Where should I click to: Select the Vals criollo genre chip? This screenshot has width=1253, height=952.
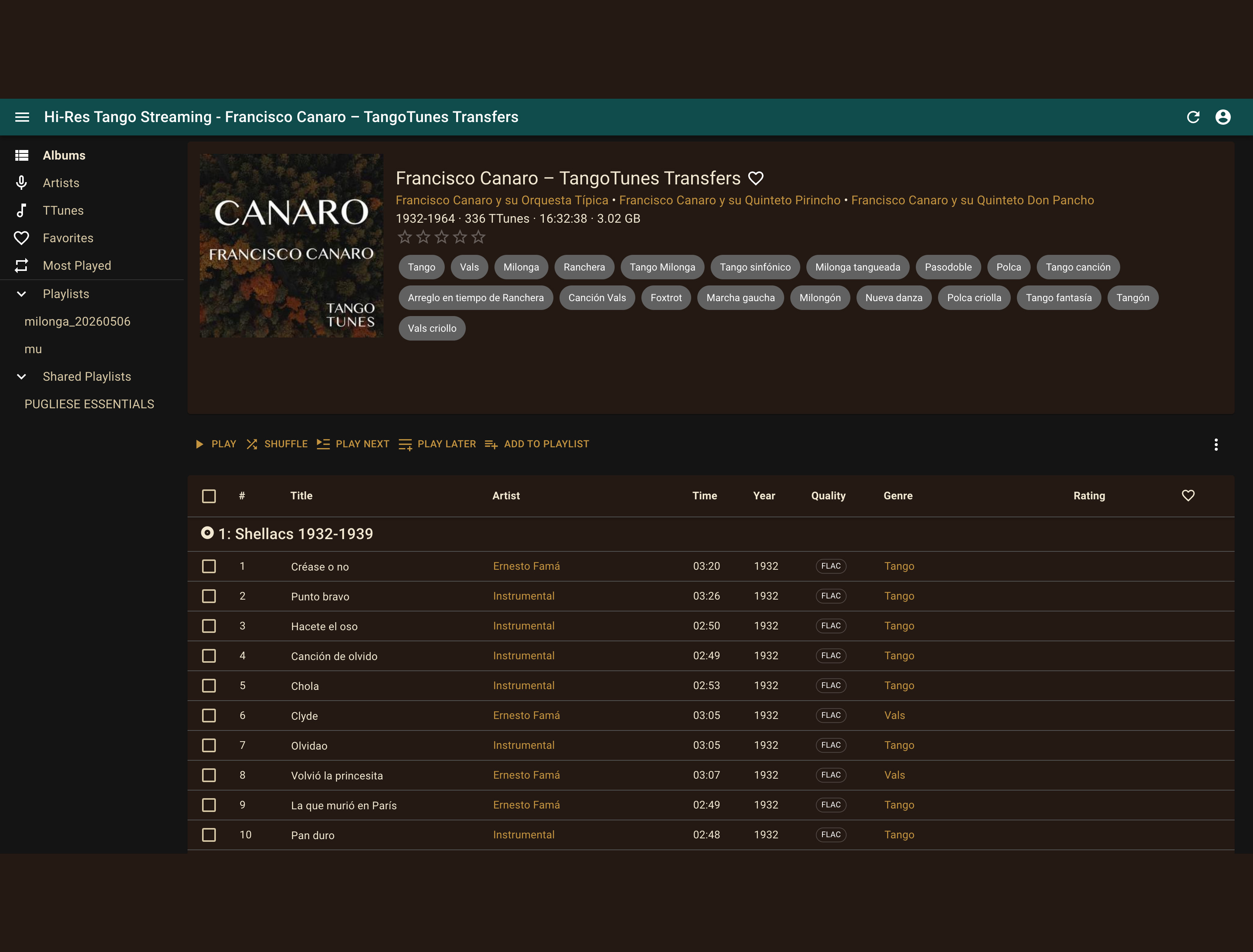(432, 328)
